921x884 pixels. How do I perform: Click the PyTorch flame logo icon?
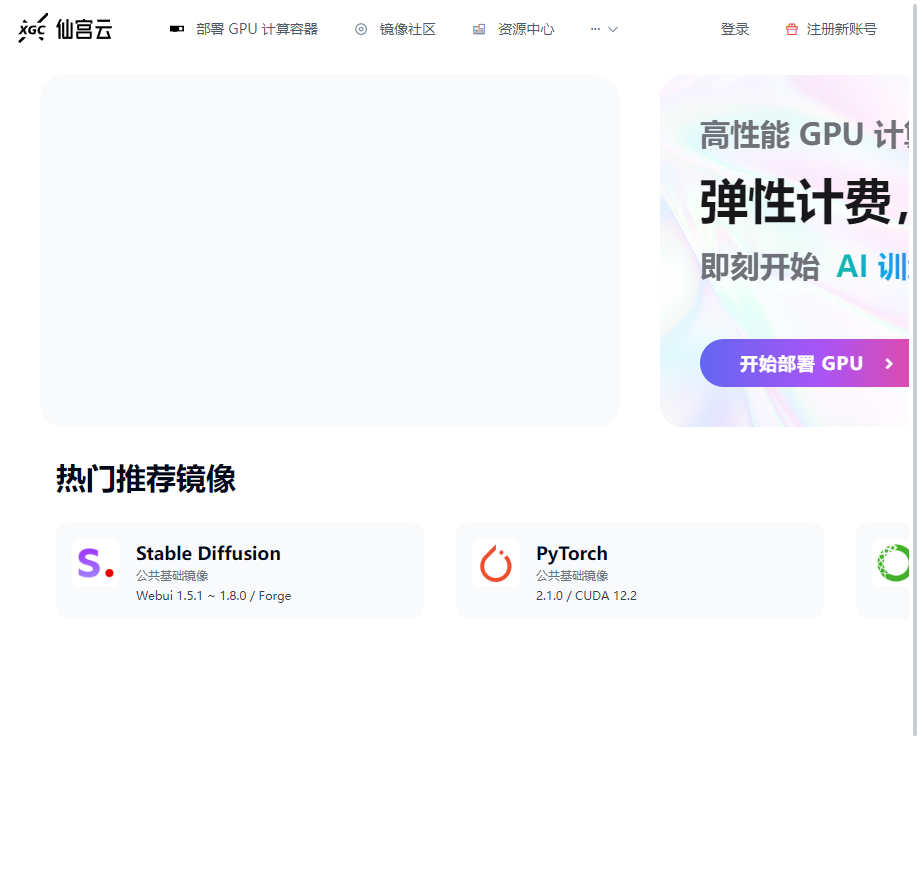(x=496, y=563)
